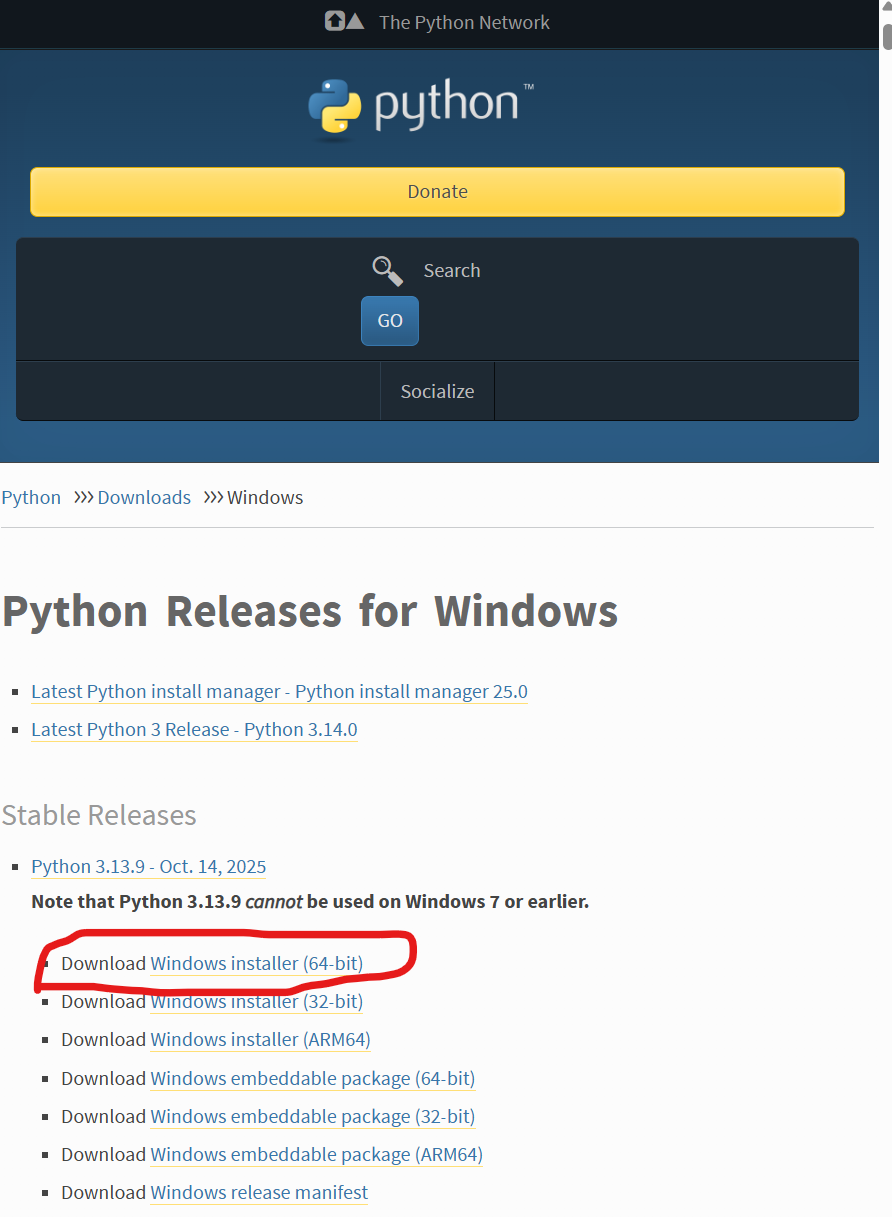
Task: Open The Python Network top menu toggle
Action: pyautogui.click(x=437, y=22)
